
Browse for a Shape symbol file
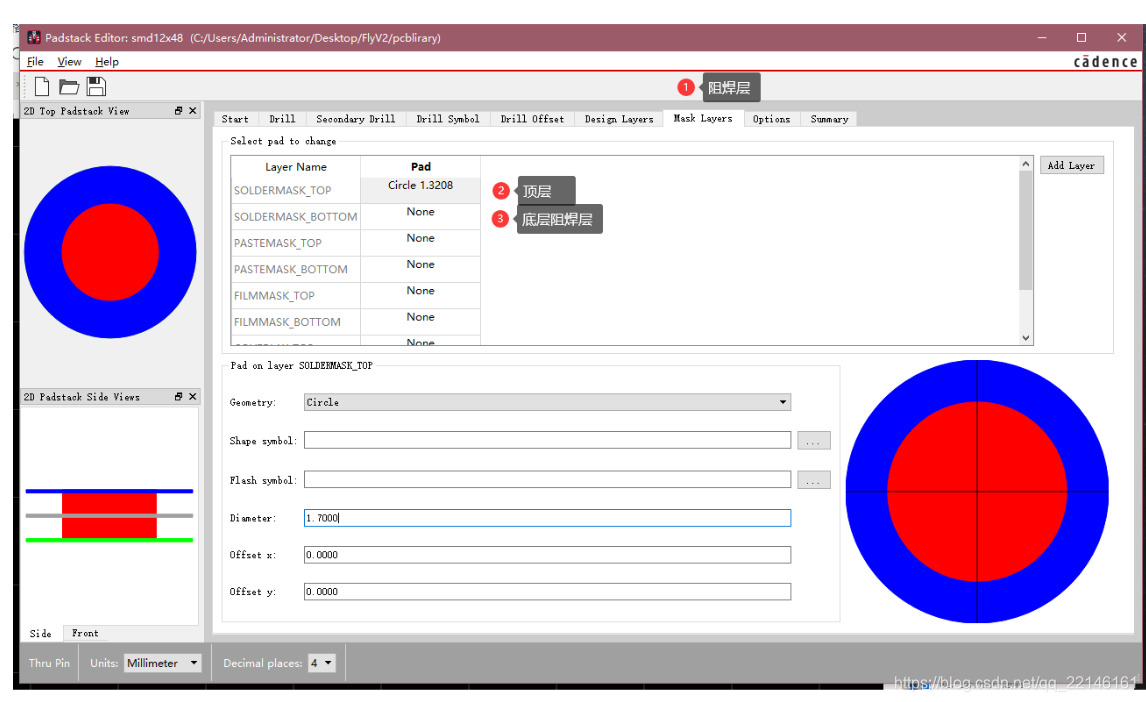(x=813, y=440)
